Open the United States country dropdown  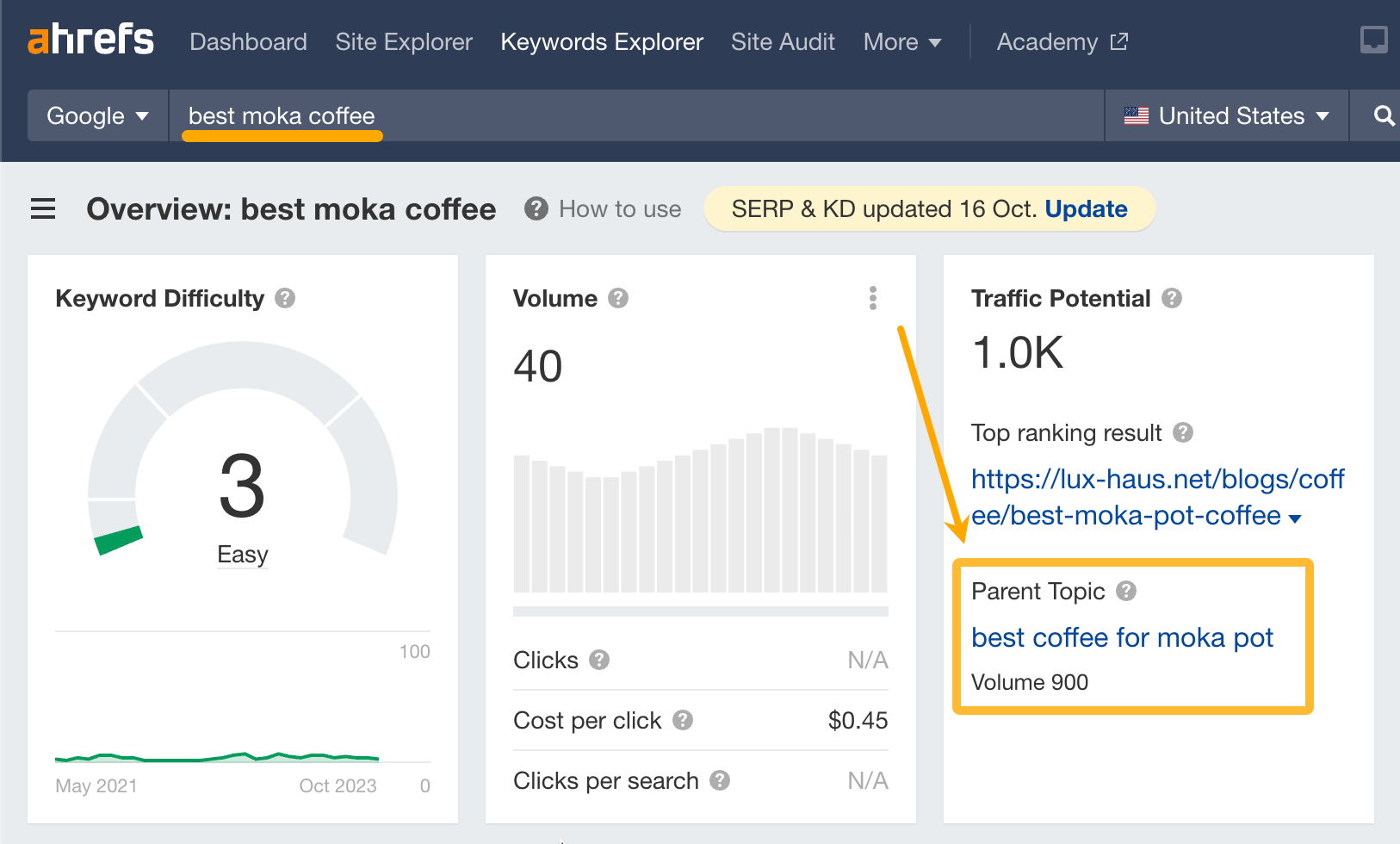(1227, 116)
